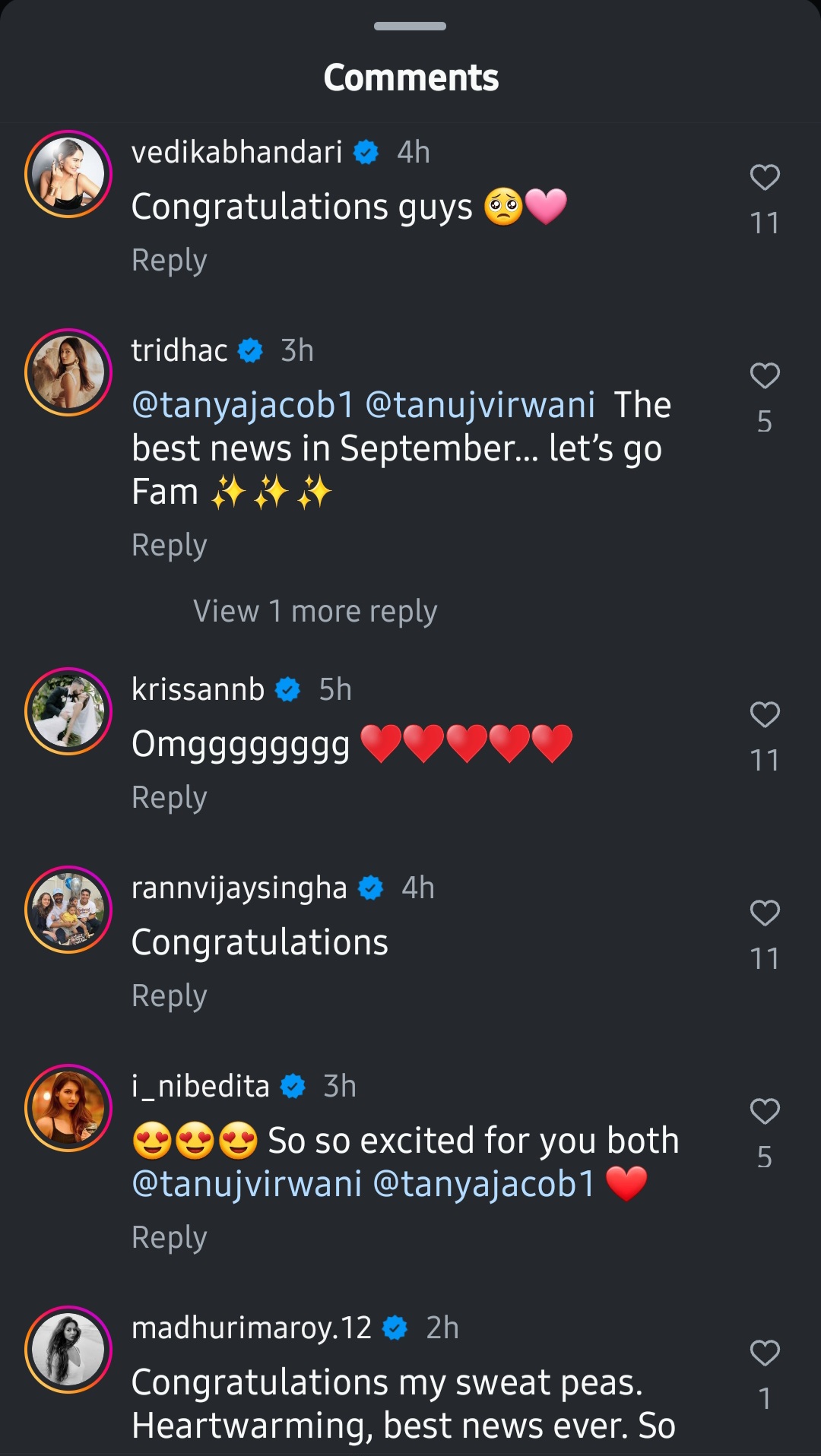Viewport: 821px width, 1456px height.
Task: Like vedikabhandari's congratulations comment
Action: (765, 177)
